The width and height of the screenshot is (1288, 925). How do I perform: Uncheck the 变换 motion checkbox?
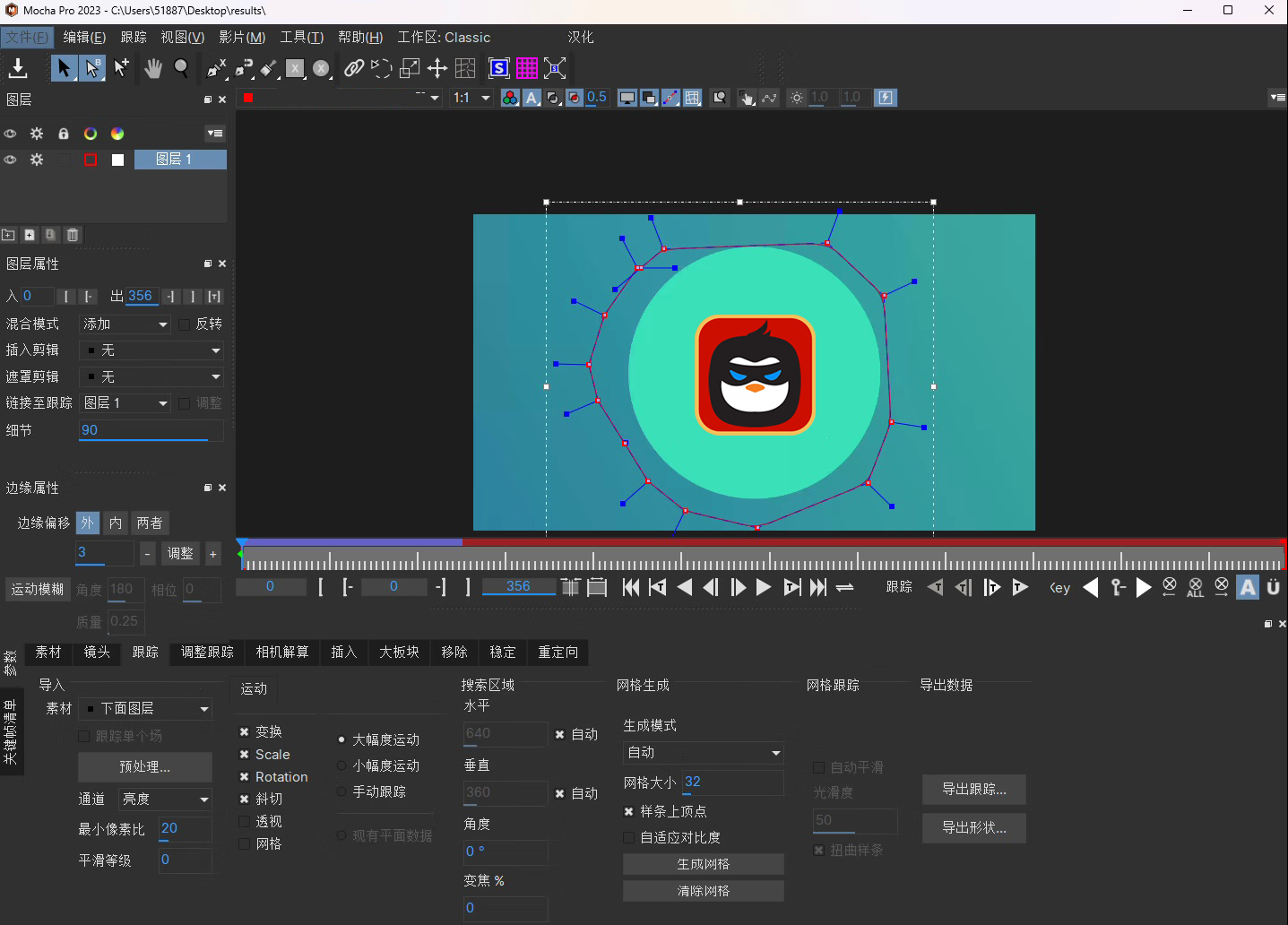click(244, 732)
